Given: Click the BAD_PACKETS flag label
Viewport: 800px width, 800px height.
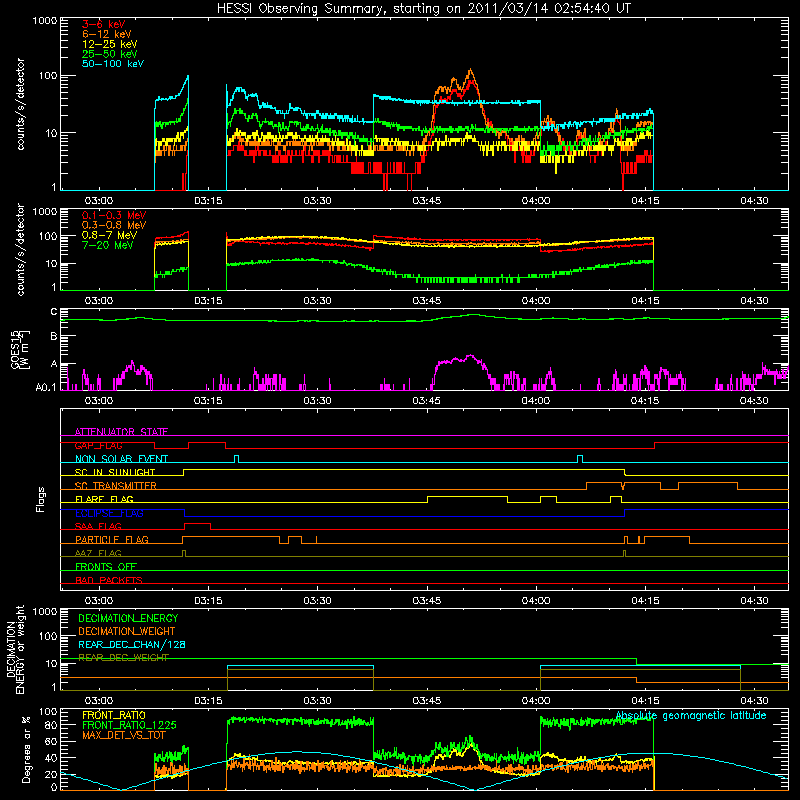Looking at the screenshot, I should point(109,580).
